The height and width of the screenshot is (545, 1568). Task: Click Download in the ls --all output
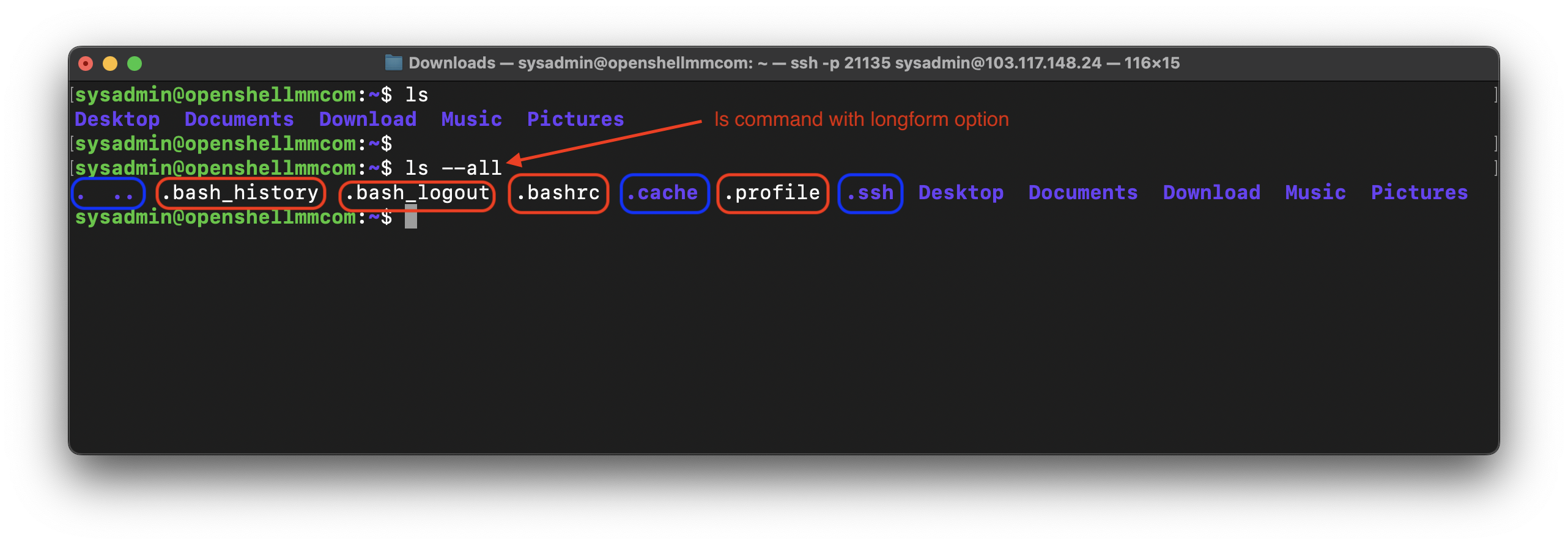1211,192
